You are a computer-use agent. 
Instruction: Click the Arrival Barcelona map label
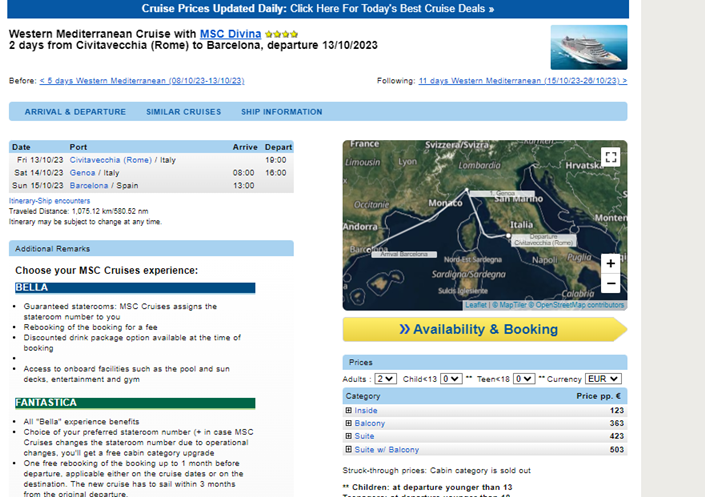pyautogui.click(x=404, y=254)
